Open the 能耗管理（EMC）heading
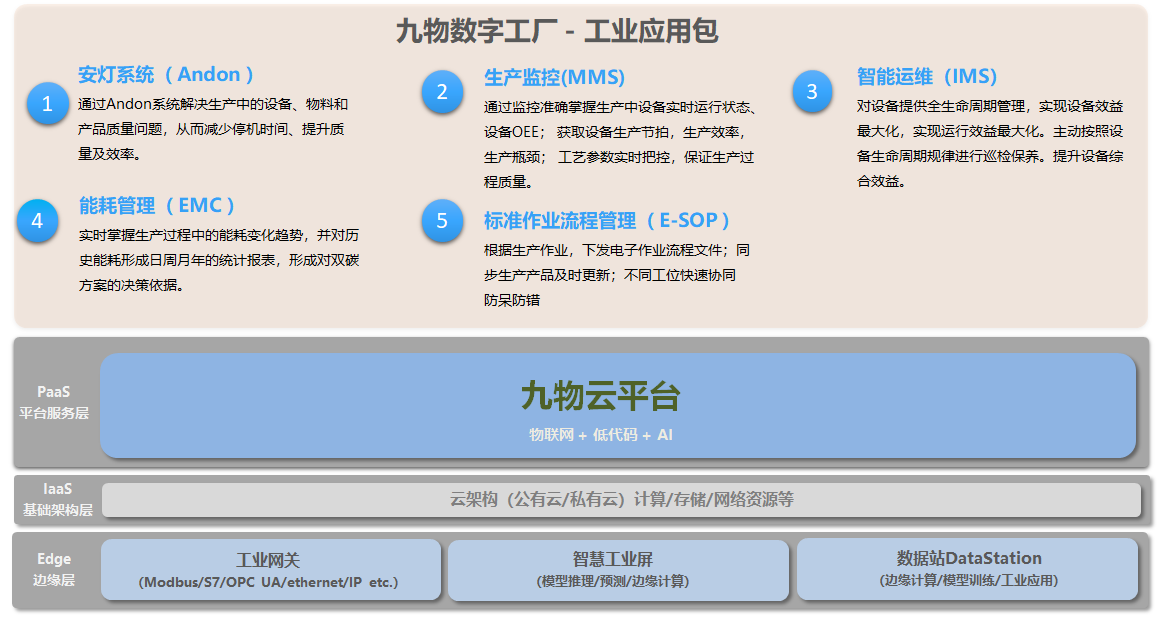 [157, 205]
